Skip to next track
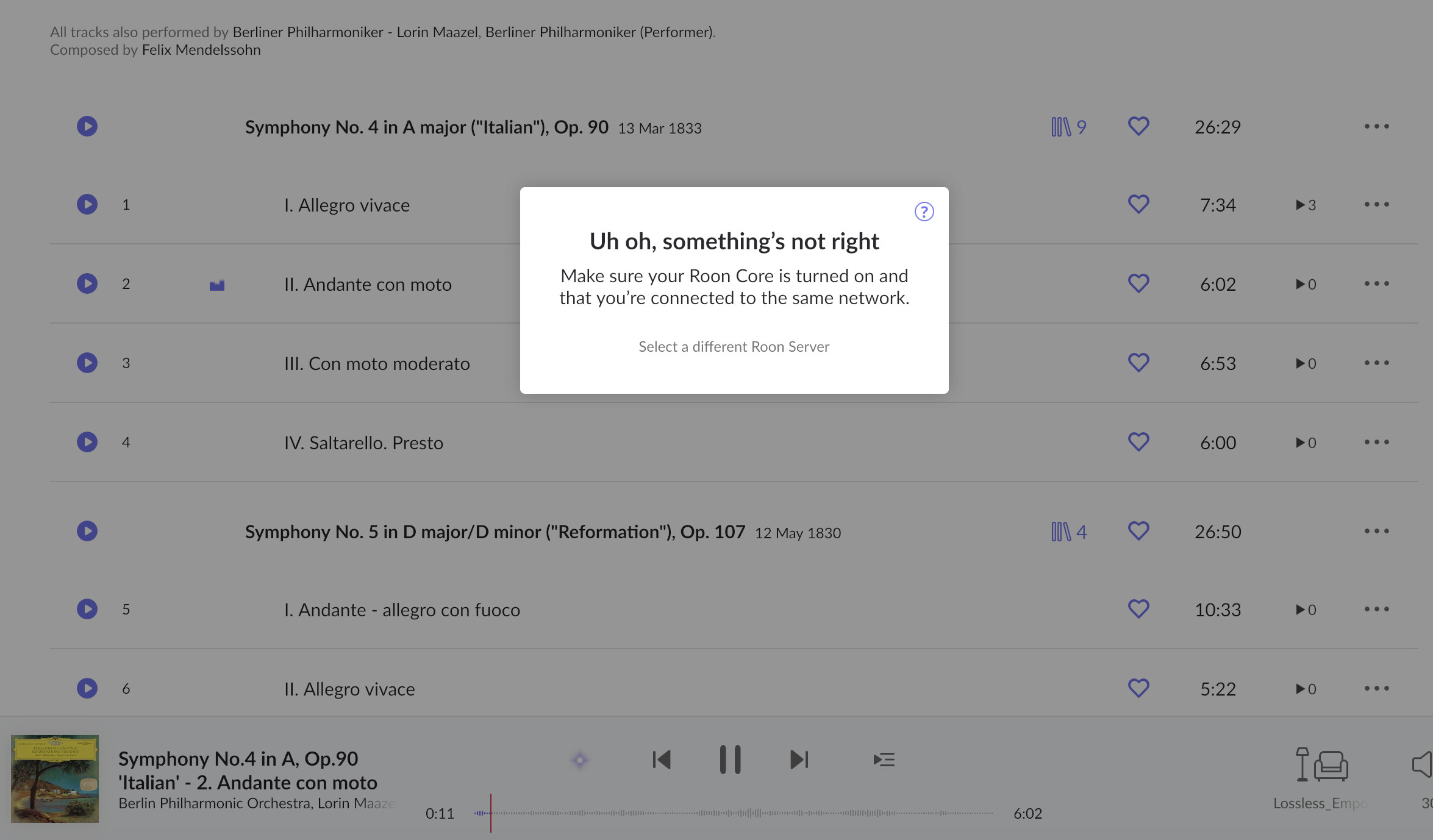 coord(799,760)
